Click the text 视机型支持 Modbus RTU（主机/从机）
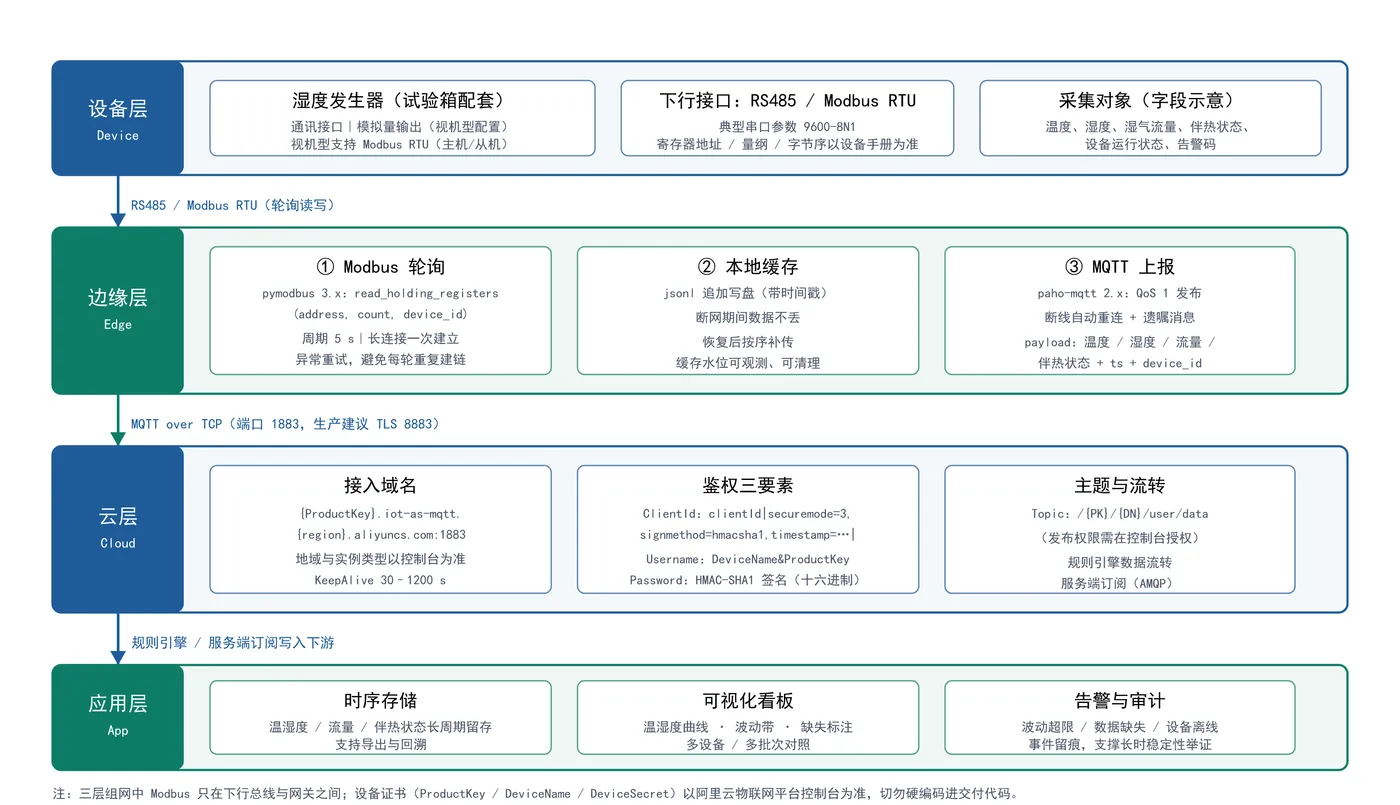1400x805 pixels. pyautogui.click(x=402, y=144)
